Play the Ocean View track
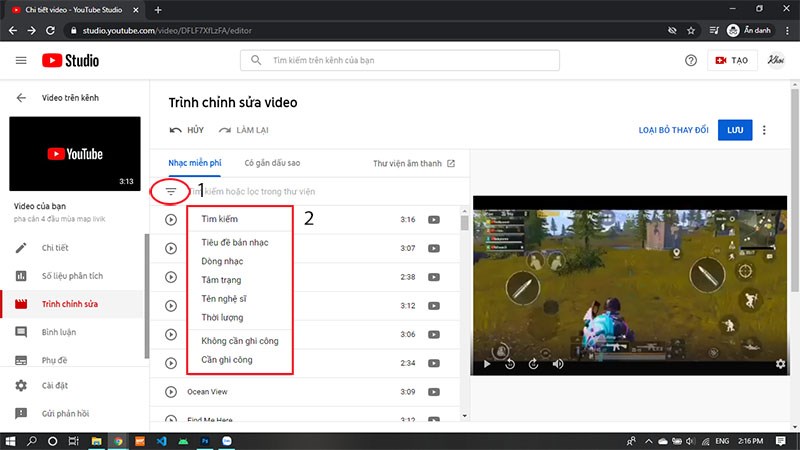The width and height of the screenshot is (800, 450). pyautogui.click(x=171, y=392)
